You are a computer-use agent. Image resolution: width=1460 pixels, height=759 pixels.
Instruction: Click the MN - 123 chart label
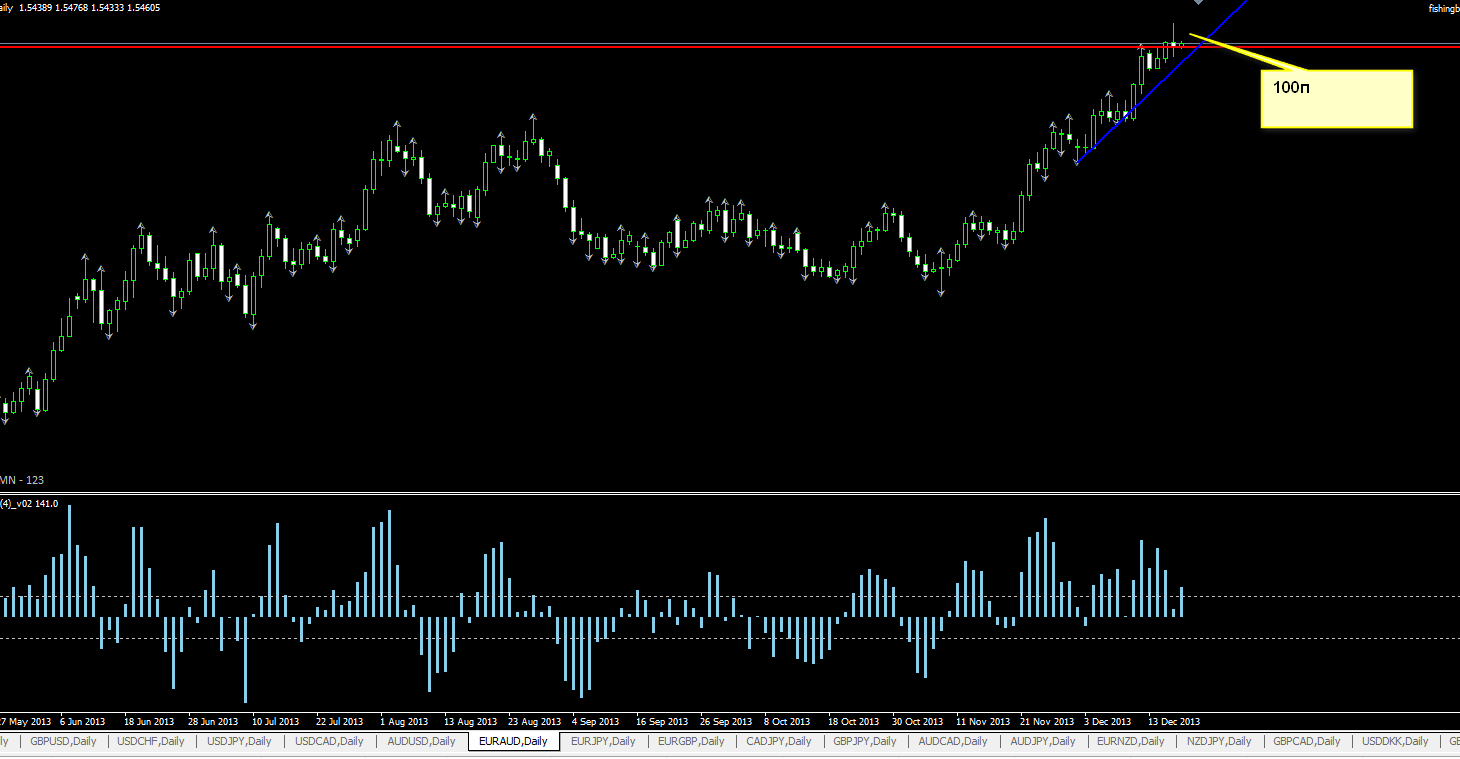(x=22, y=480)
